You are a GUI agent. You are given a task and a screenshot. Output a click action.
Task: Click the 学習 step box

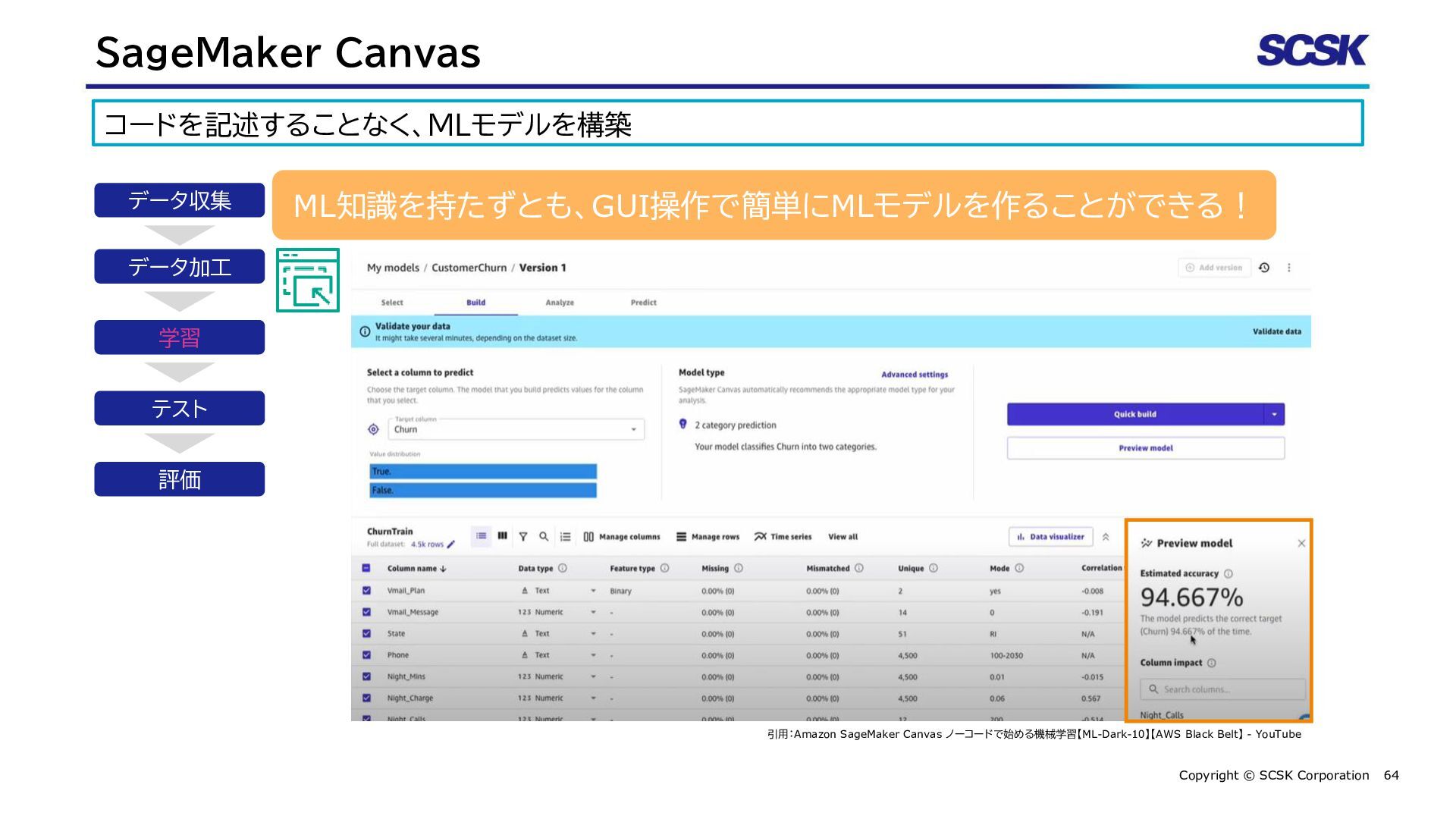[x=179, y=337]
